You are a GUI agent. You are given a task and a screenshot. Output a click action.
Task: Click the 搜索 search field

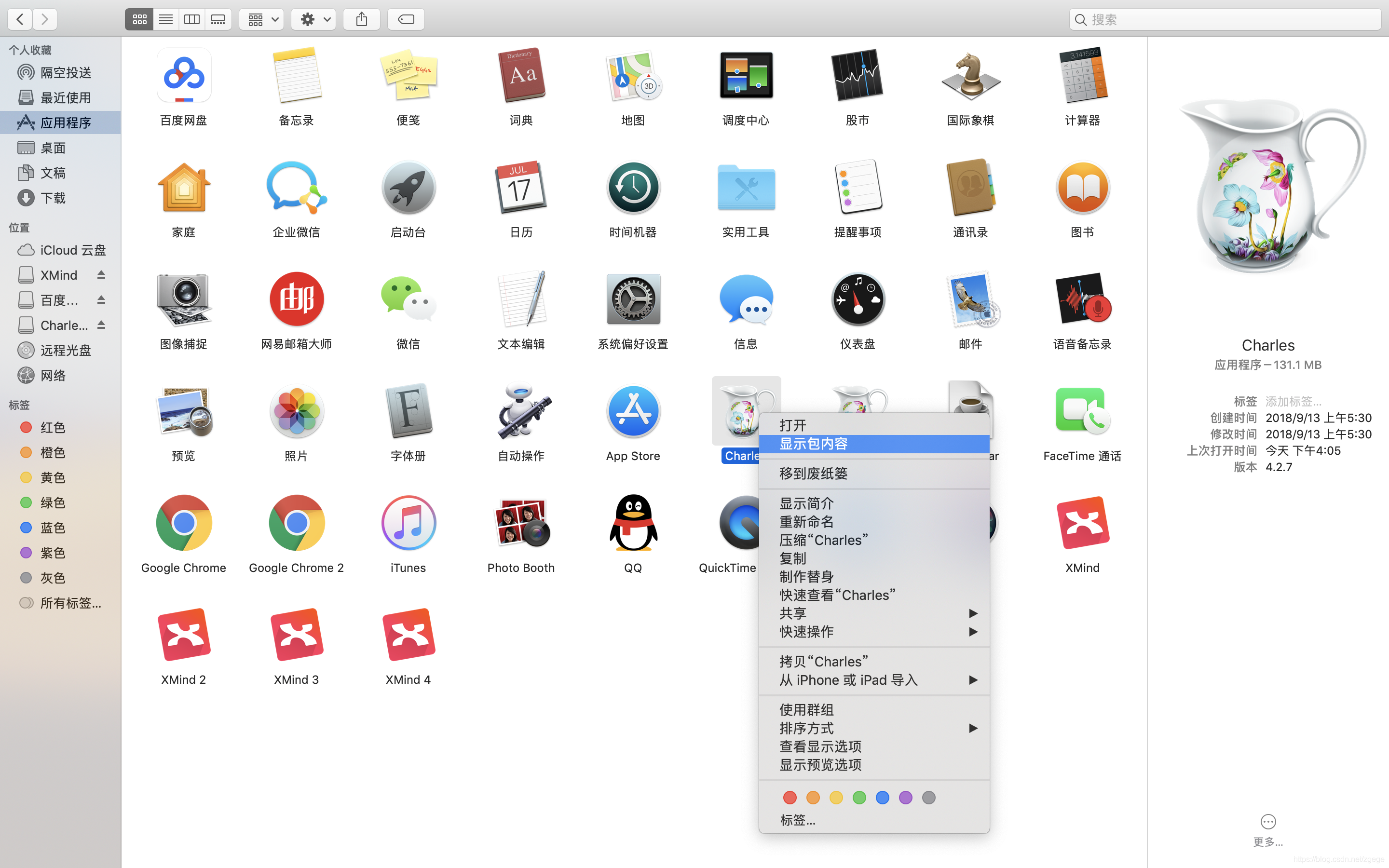point(1225,19)
